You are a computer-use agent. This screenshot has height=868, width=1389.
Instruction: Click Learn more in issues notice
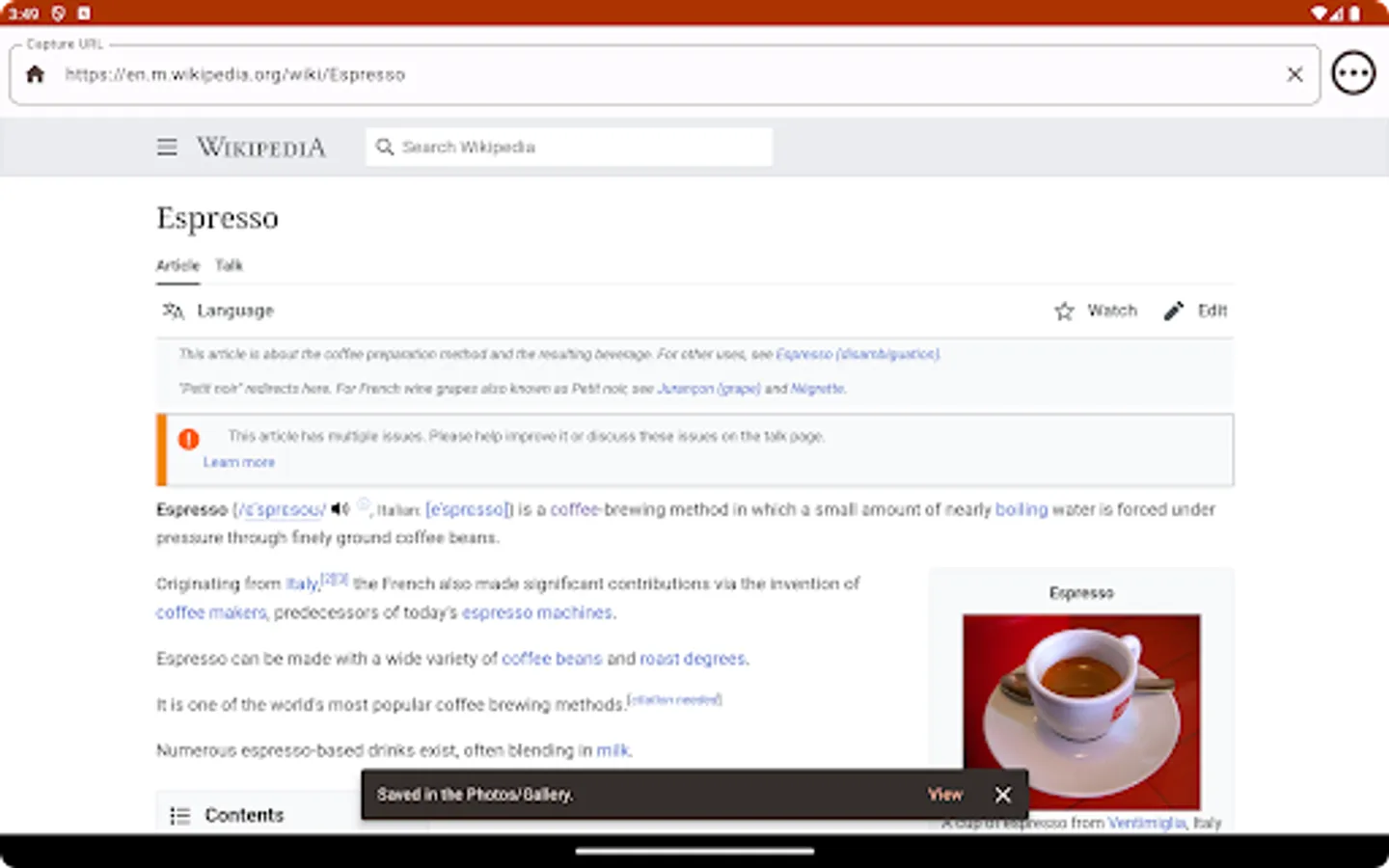click(238, 462)
